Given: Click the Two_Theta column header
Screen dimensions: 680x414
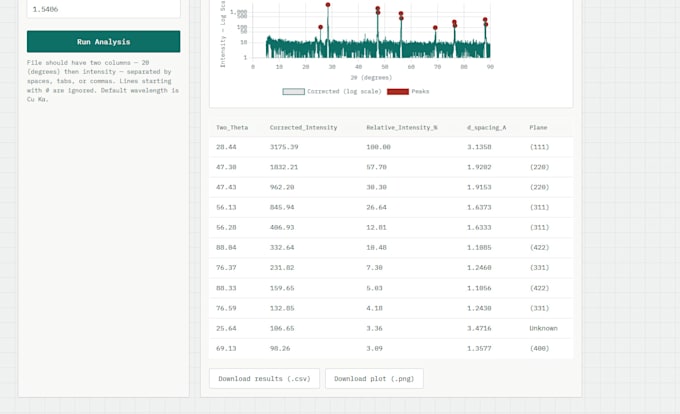Looking at the screenshot, I should [x=232, y=127].
